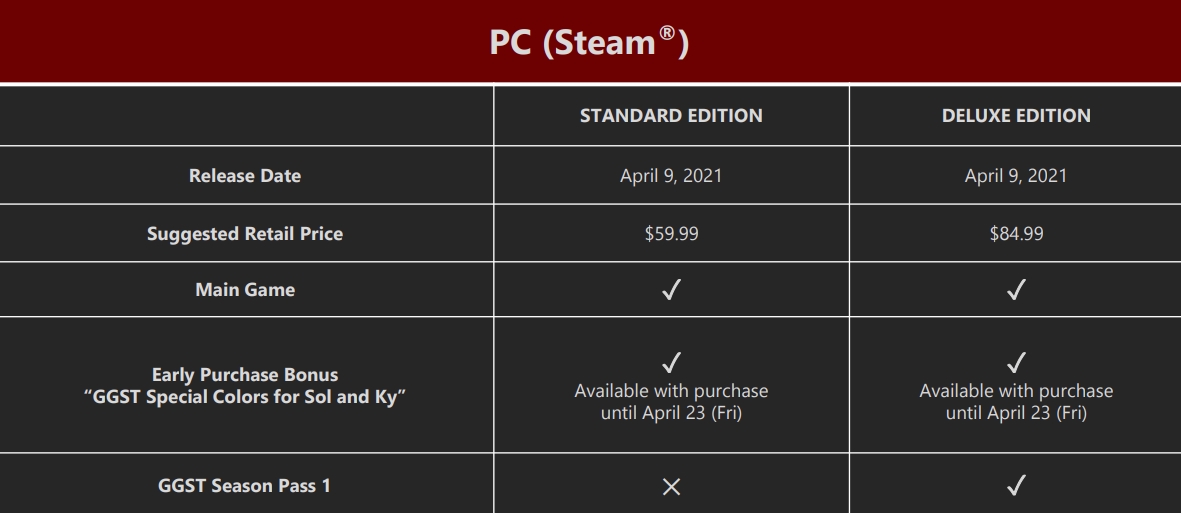Click the Suggested Retail Price row label
1181x513 pixels.
point(245,234)
